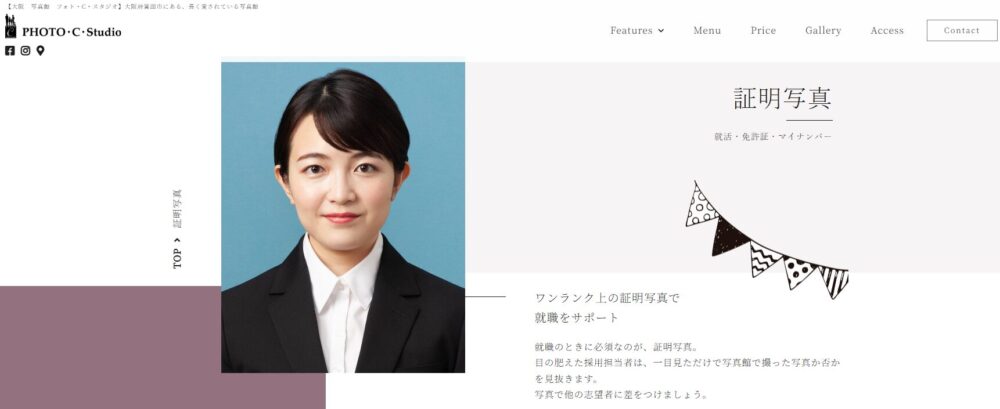Viewport: 1000px width, 409px height.
Task: Click the mauve color block at bottom left
Action: (x=163, y=347)
